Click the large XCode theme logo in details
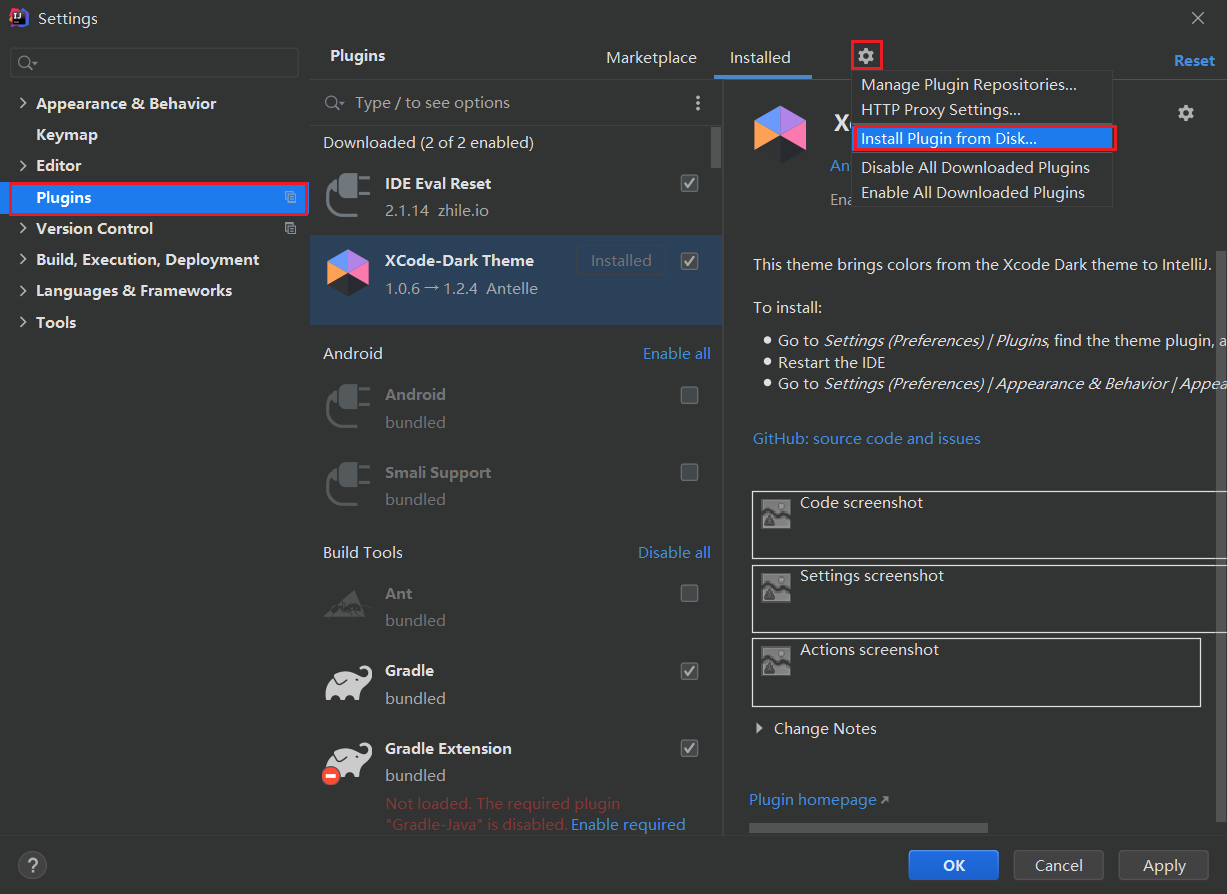Viewport: 1227px width, 894px height. pyautogui.click(x=780, y=135)
